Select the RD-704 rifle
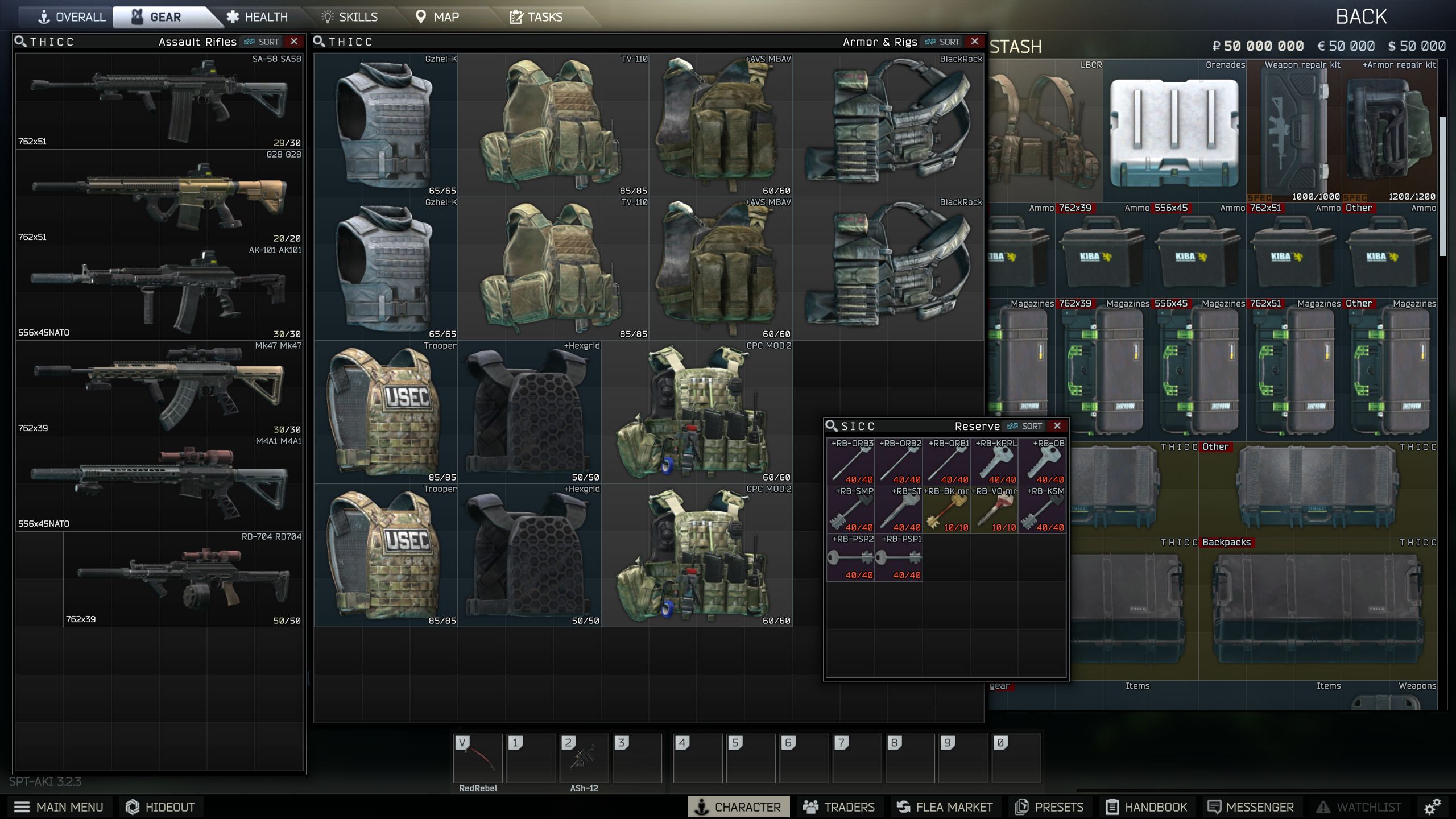 pos(183,579)
